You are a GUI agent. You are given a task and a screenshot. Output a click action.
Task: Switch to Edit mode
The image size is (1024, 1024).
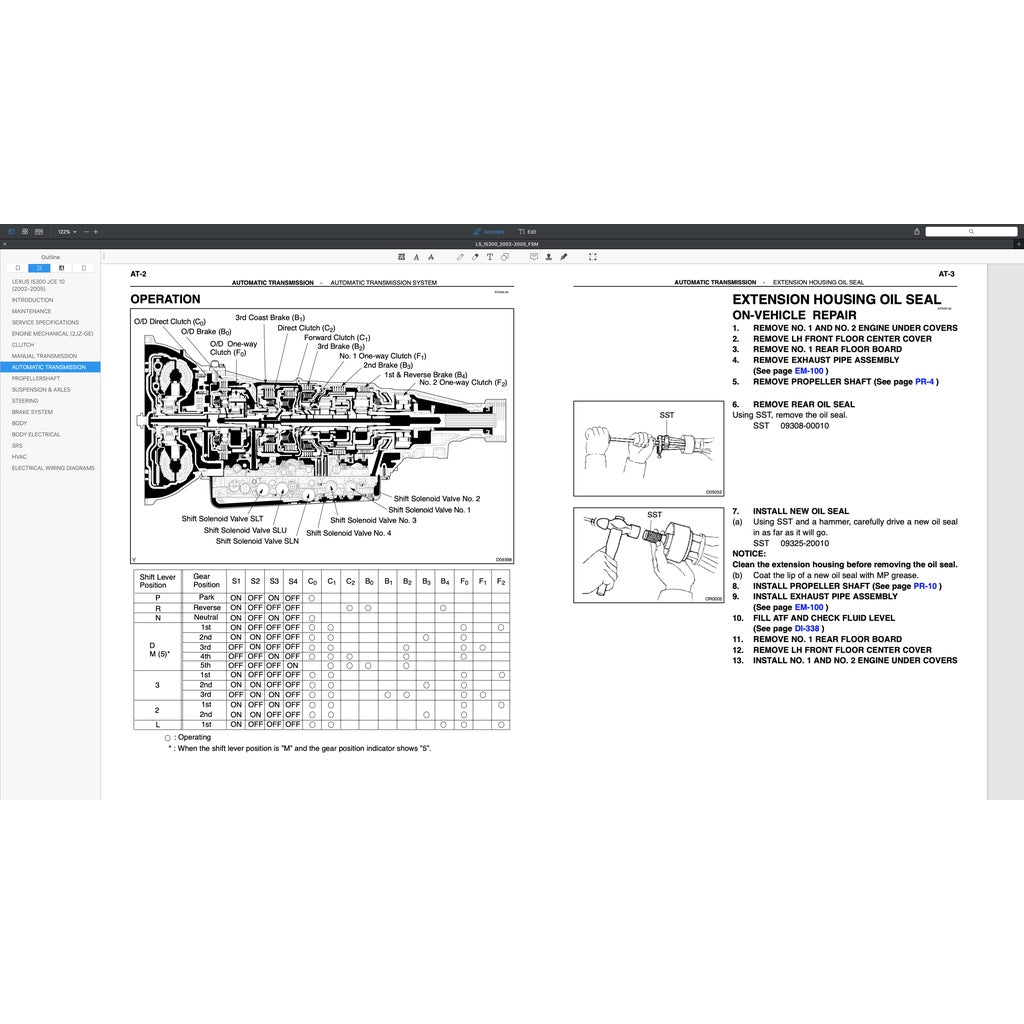(x=527, y=231)
